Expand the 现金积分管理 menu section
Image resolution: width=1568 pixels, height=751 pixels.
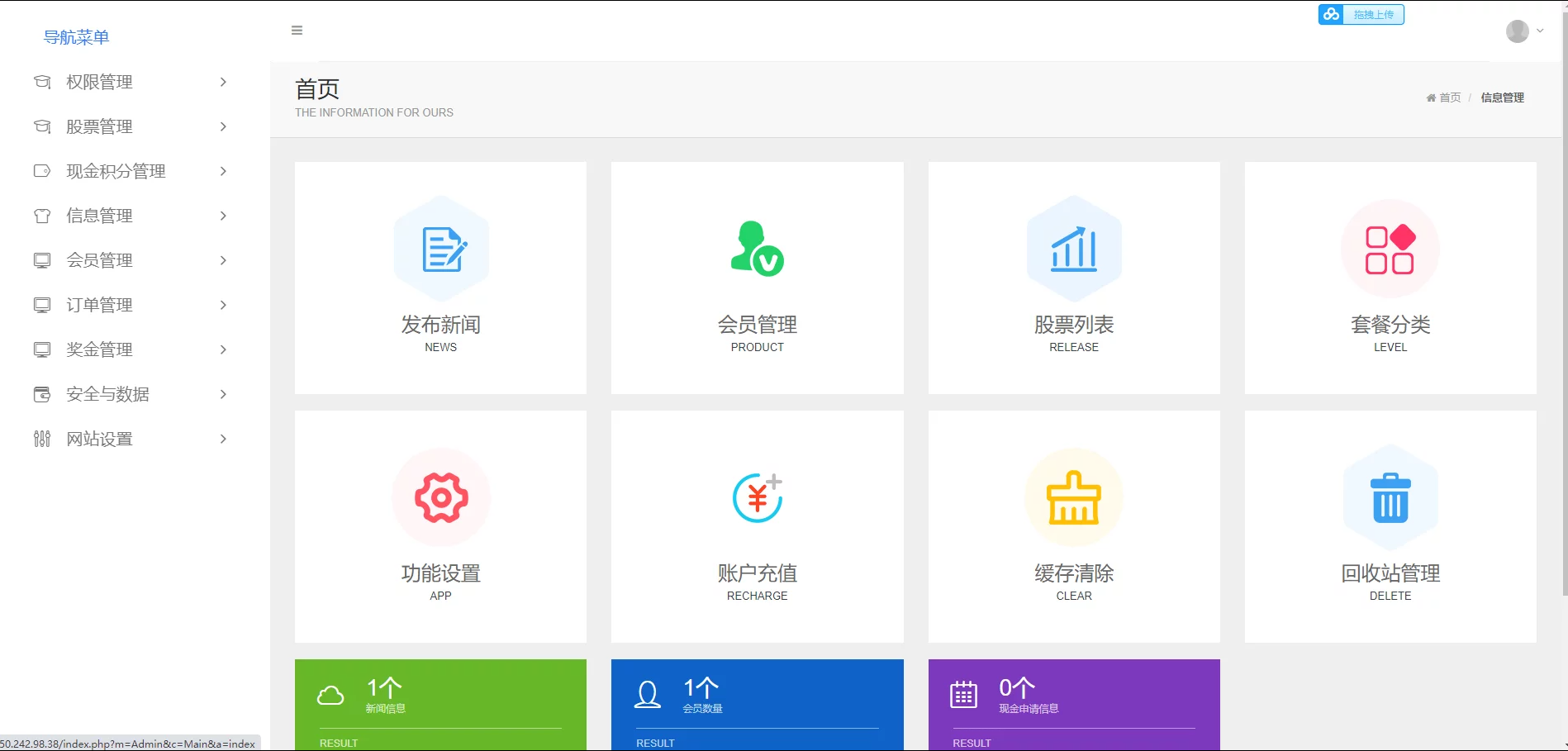click(x=115, y=171)
